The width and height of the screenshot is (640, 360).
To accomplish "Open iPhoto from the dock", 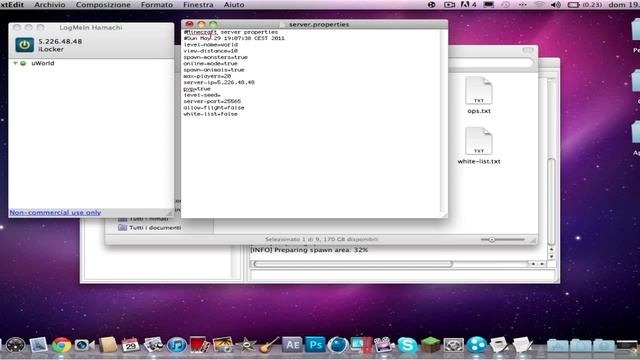I will [x=222, y=345].
